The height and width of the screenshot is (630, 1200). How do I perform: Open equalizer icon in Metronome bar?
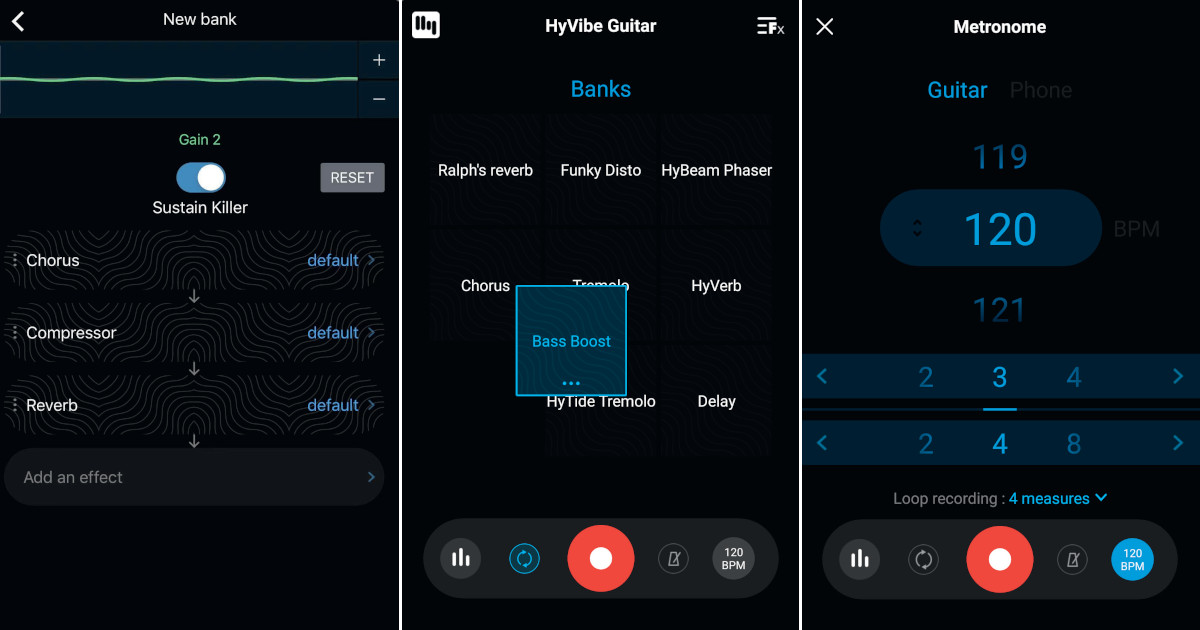click(860, 559)
